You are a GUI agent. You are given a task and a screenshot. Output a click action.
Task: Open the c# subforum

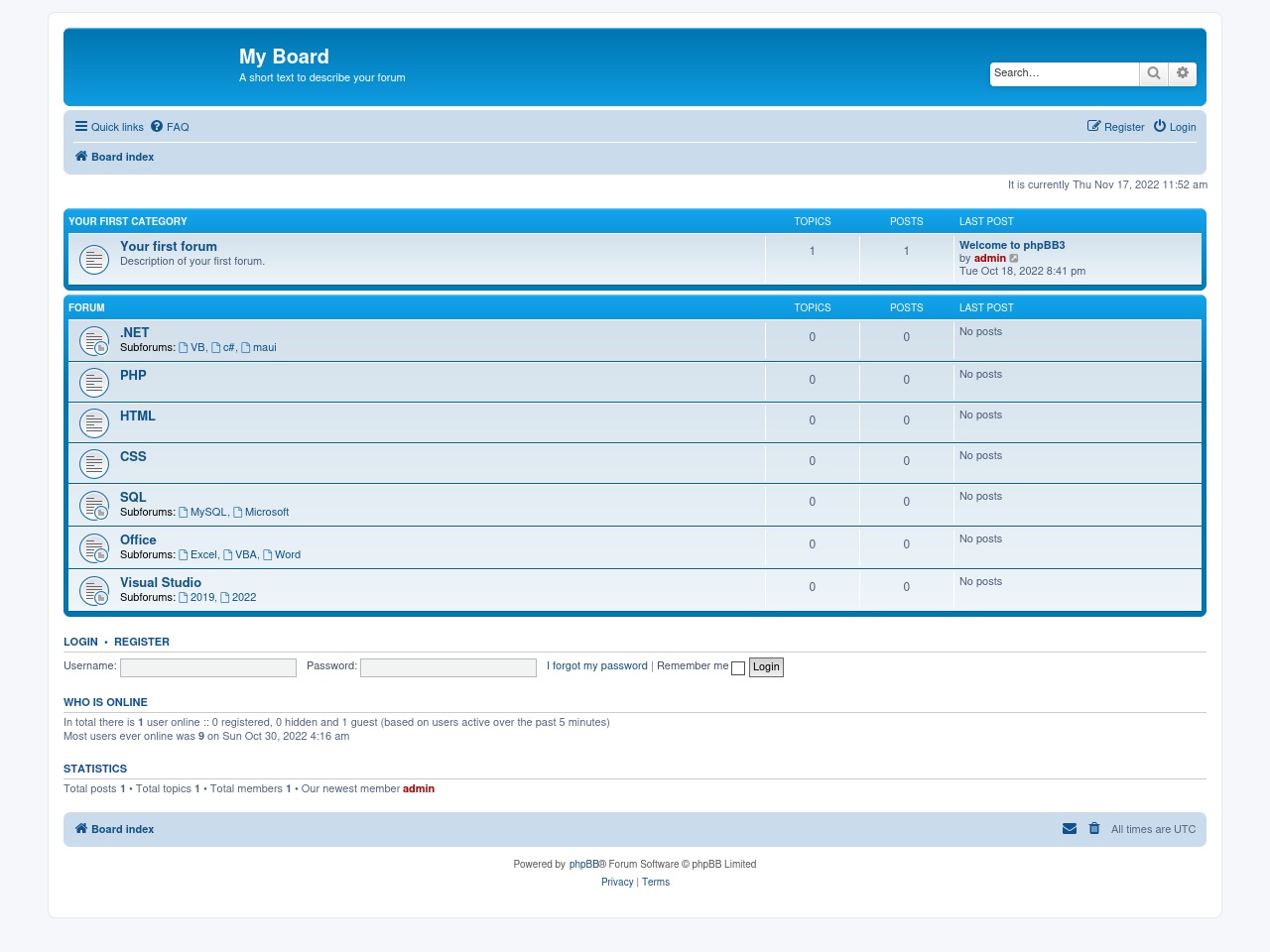(223, 347)
